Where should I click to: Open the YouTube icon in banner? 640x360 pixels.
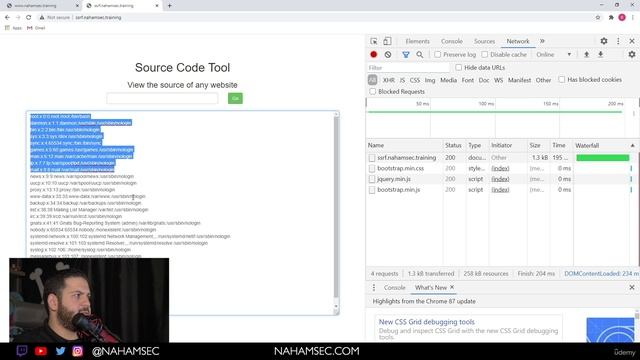pos(41,351)
